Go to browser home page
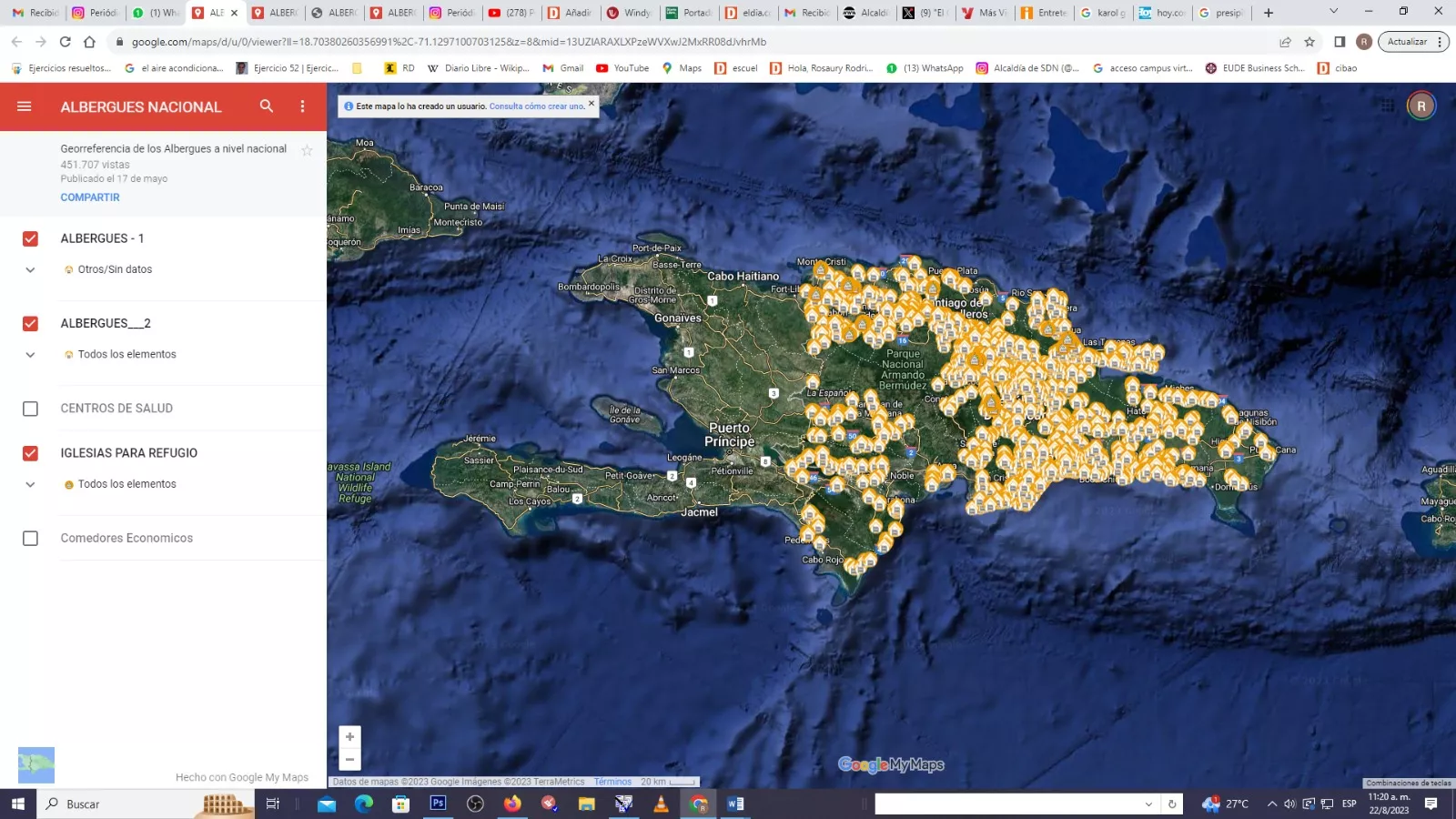The image size is (1456, 819). [89, 42]
